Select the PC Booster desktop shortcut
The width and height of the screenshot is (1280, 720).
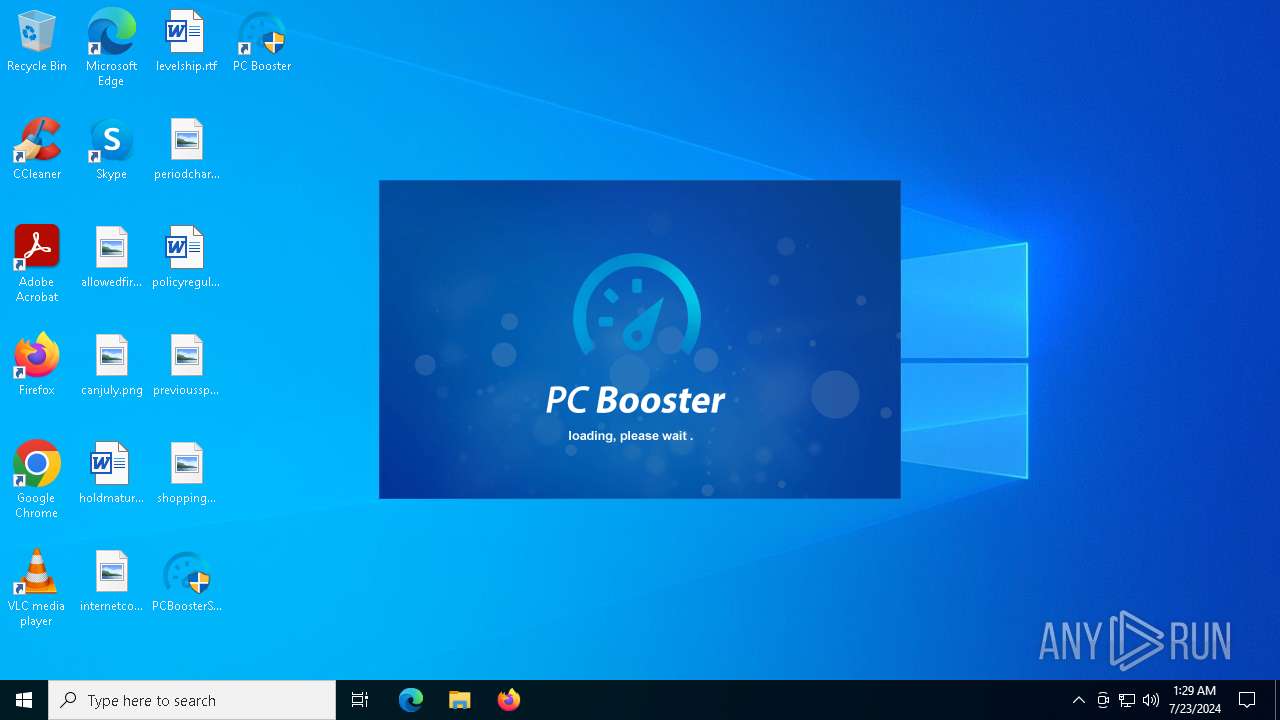pyautogui.click(x=262, y=42)
